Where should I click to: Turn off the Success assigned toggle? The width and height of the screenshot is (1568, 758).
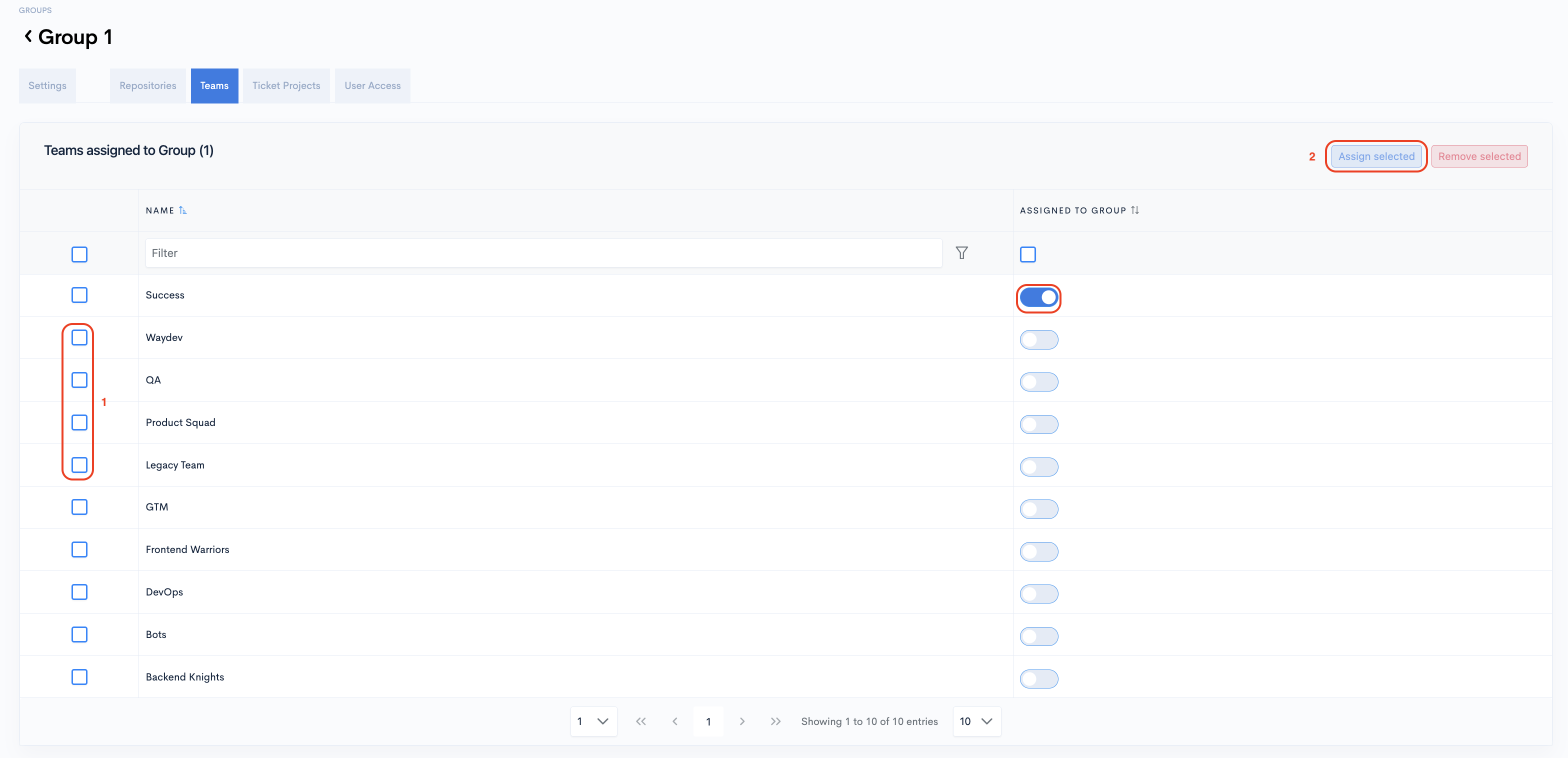(x=1038, y=297)
